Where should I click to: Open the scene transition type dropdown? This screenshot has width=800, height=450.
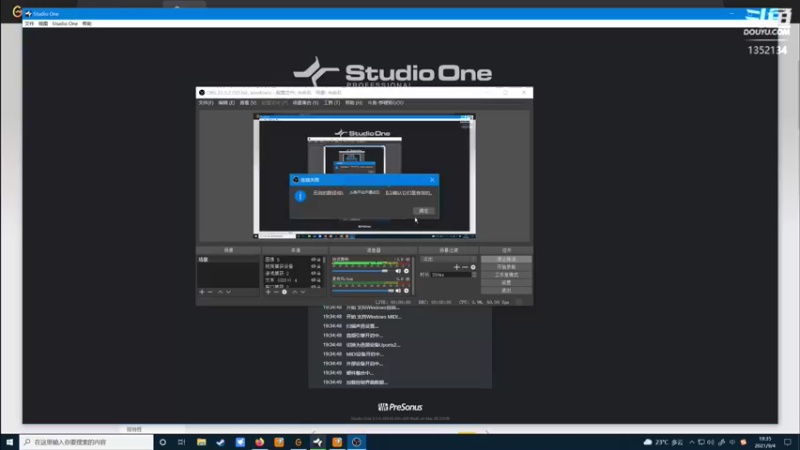pyautogui.click(x=448, y=259)
